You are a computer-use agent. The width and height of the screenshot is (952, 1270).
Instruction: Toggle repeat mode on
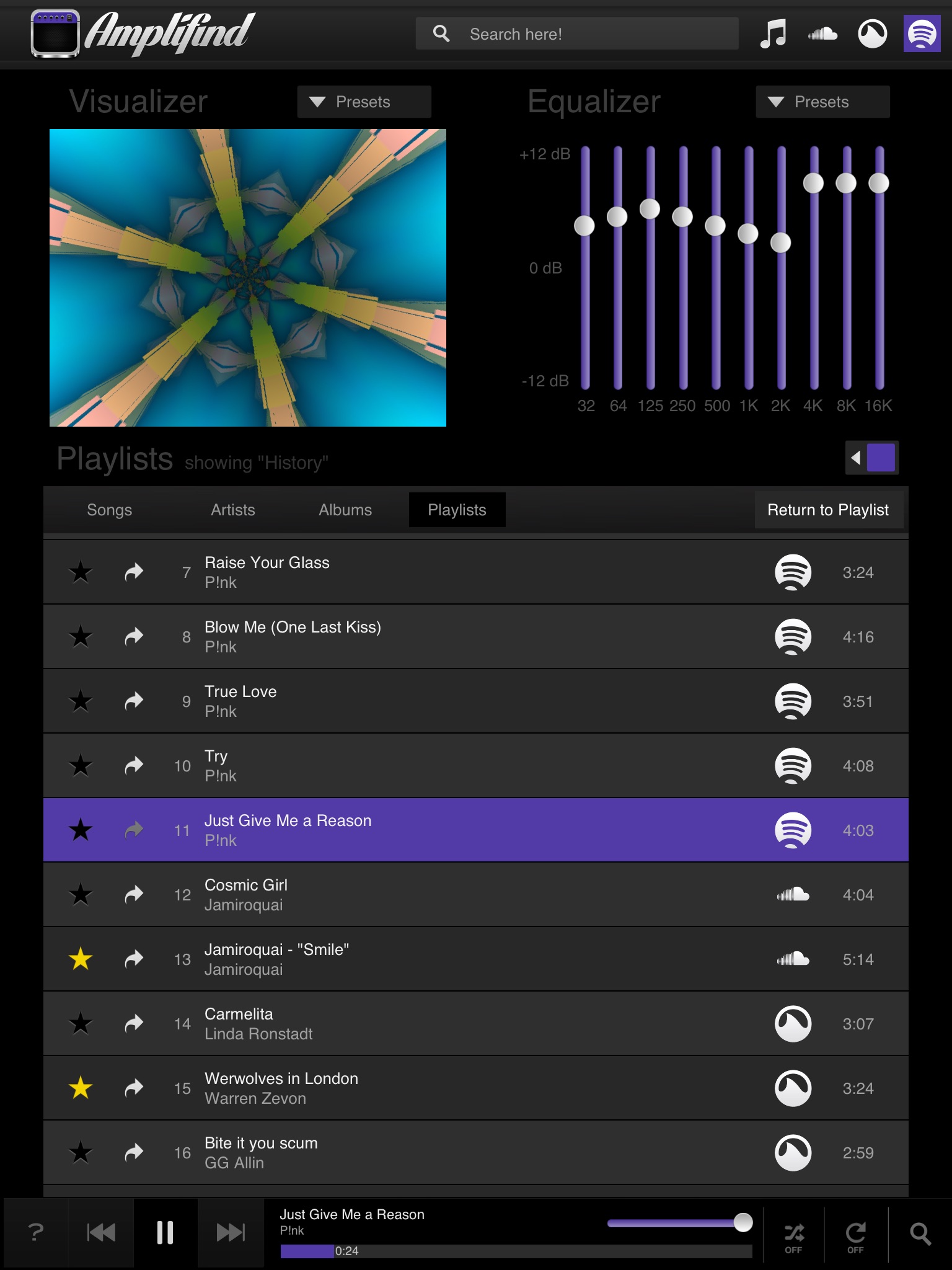coord(856,1236)
